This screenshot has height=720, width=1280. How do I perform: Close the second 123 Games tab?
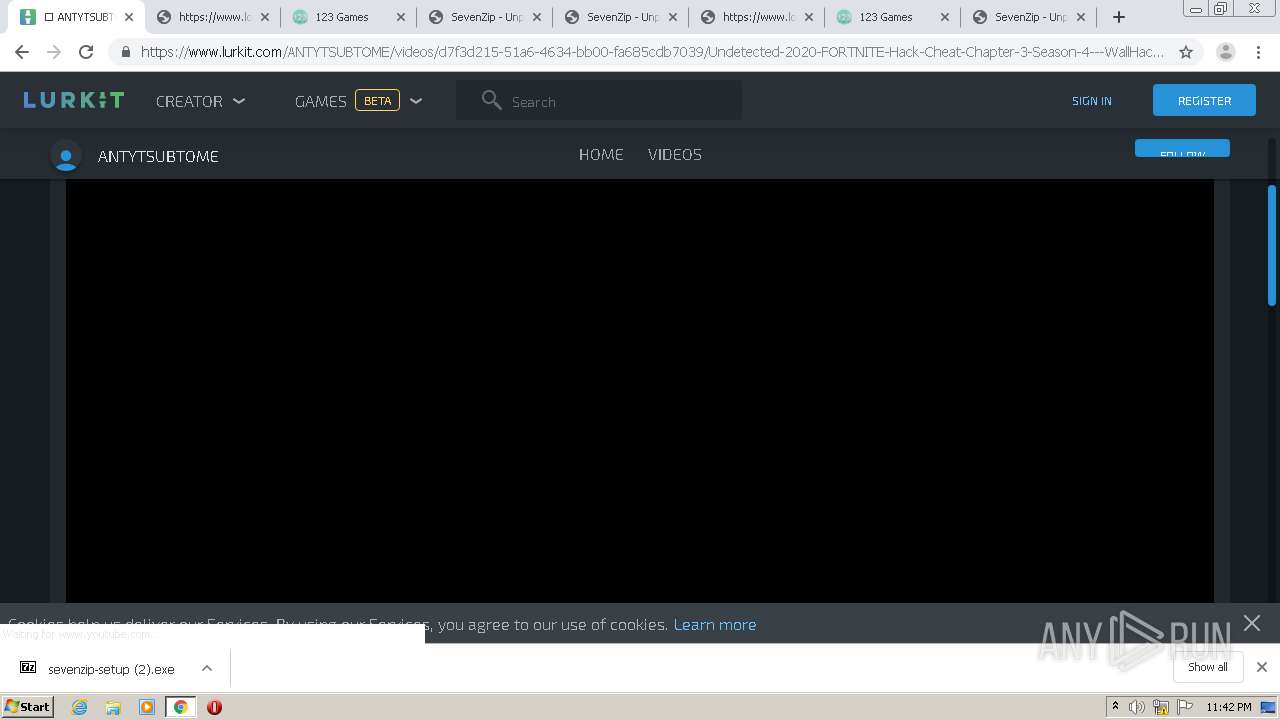point(945,17)
